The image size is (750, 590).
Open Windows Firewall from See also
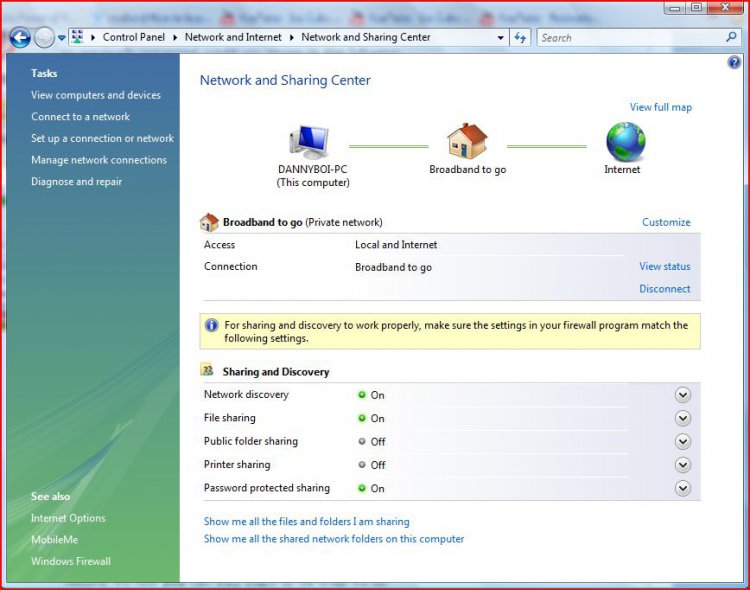[x=70, y=561]
